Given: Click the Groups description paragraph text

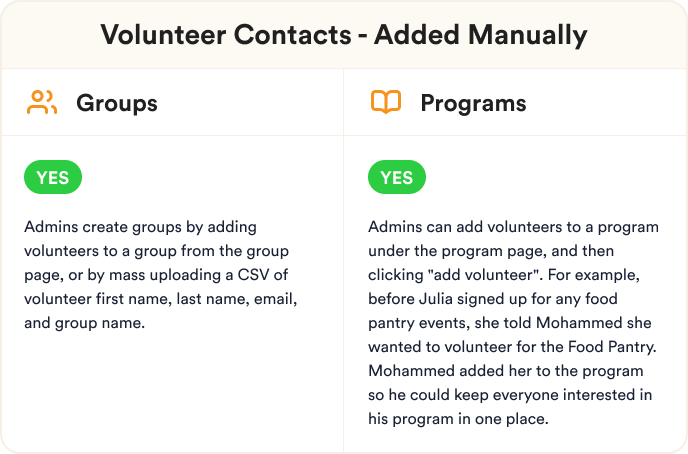Looking at the screenshot, I should pyautogui.click(x=161, y=275).
